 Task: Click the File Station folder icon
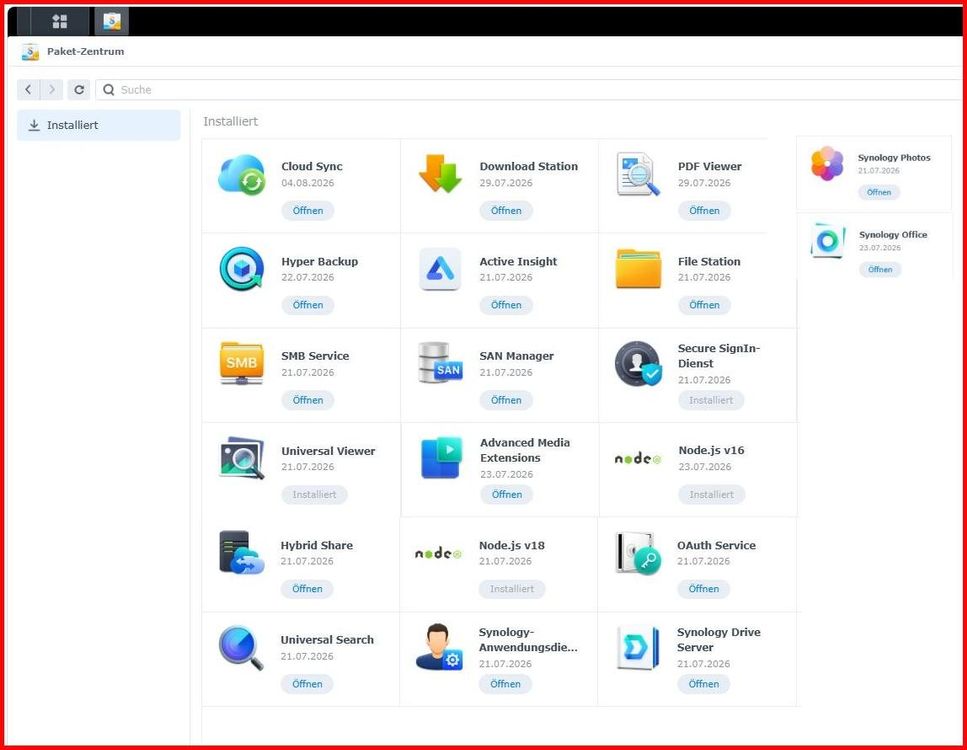[638, 269]
